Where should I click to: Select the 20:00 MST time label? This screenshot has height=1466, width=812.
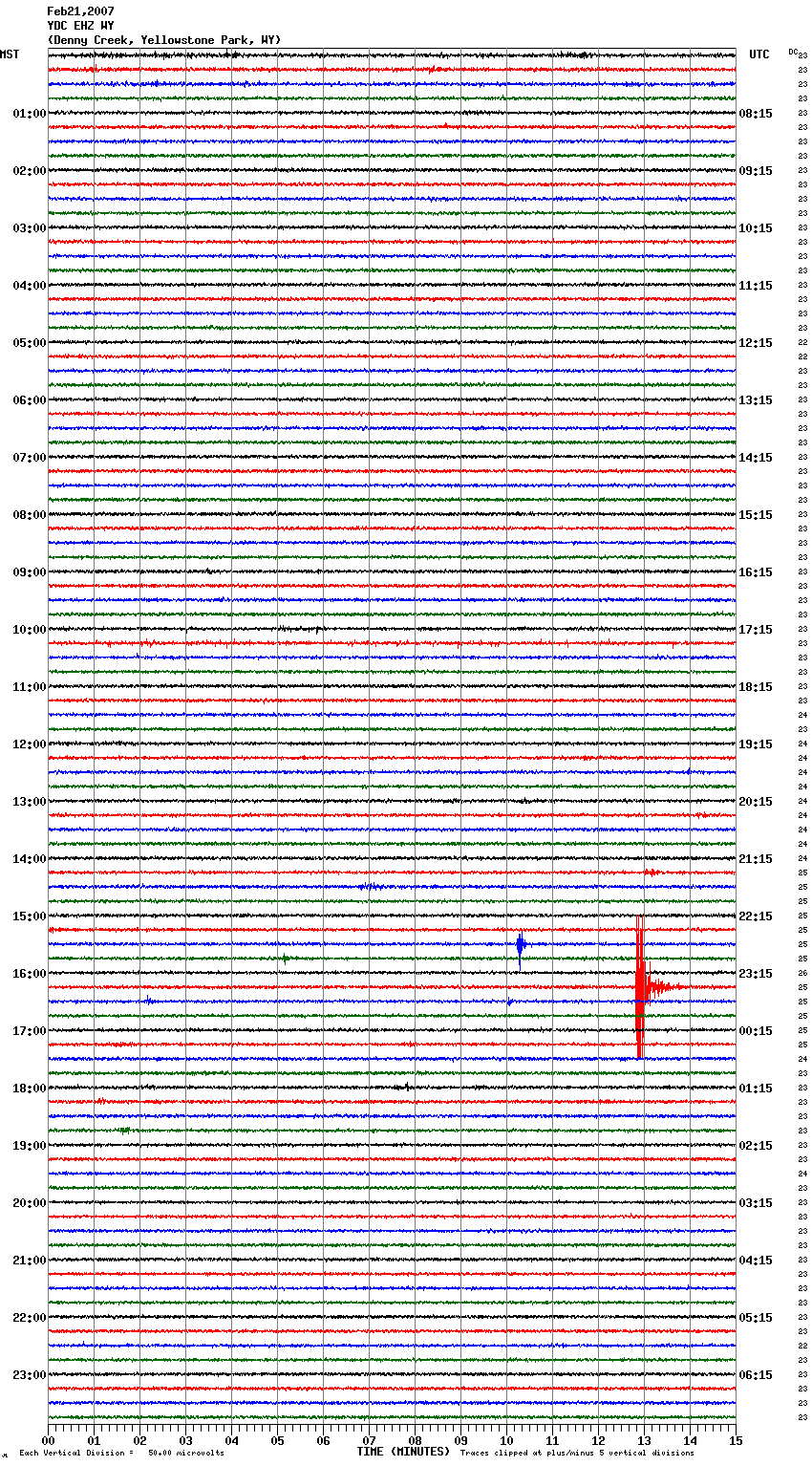point(29,1203)
